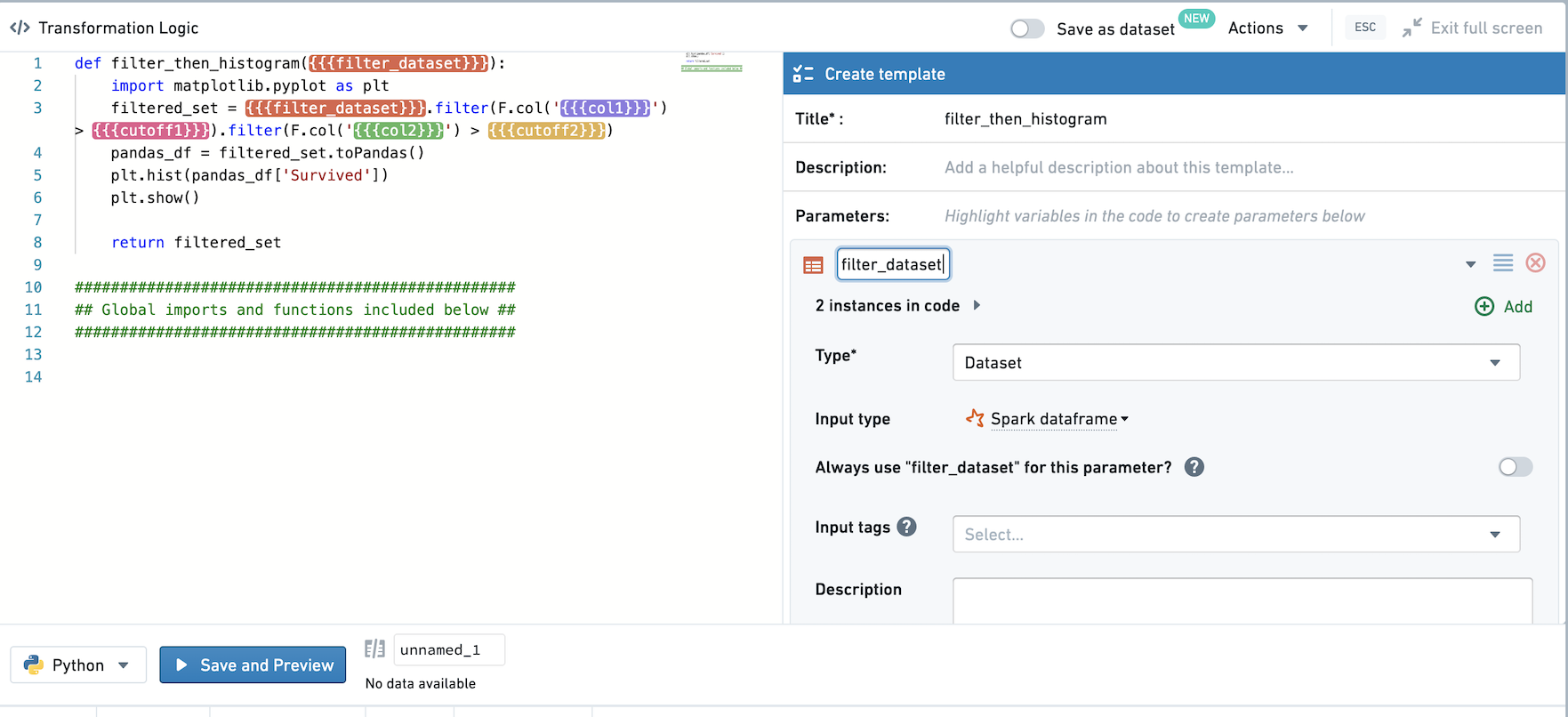Toggle the Save as dataset switch

[1027, 28]
